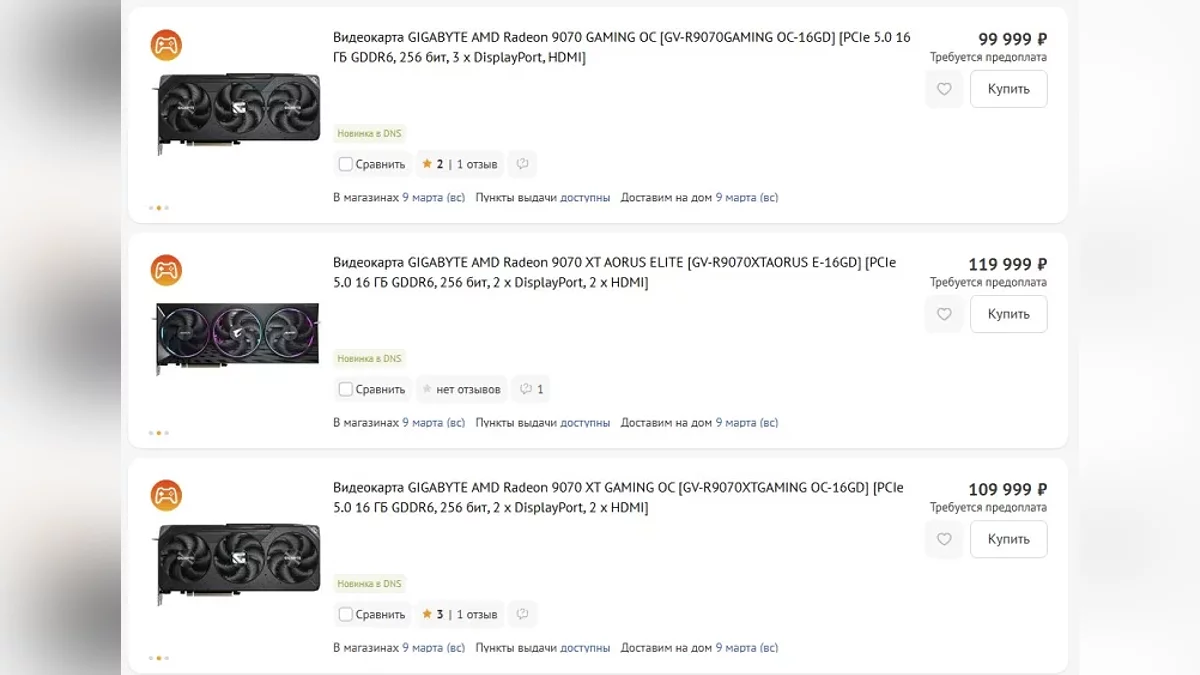Check Сравнить for Radeon 9070 GAMING OC
This screenshot has width=1200, height=675.
(346, 164)
